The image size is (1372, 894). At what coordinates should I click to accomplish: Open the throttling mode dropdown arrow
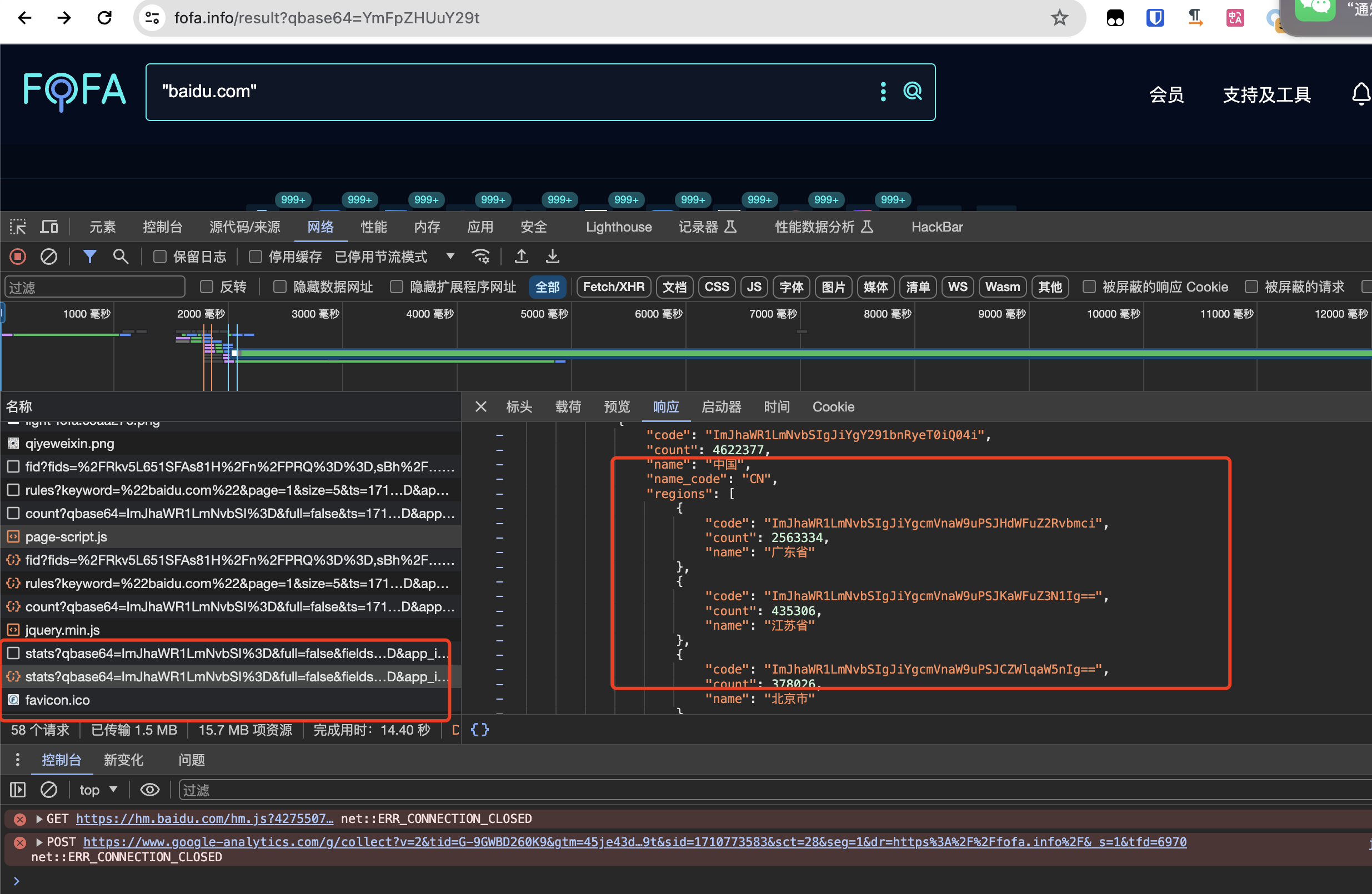tap(450, 256)
